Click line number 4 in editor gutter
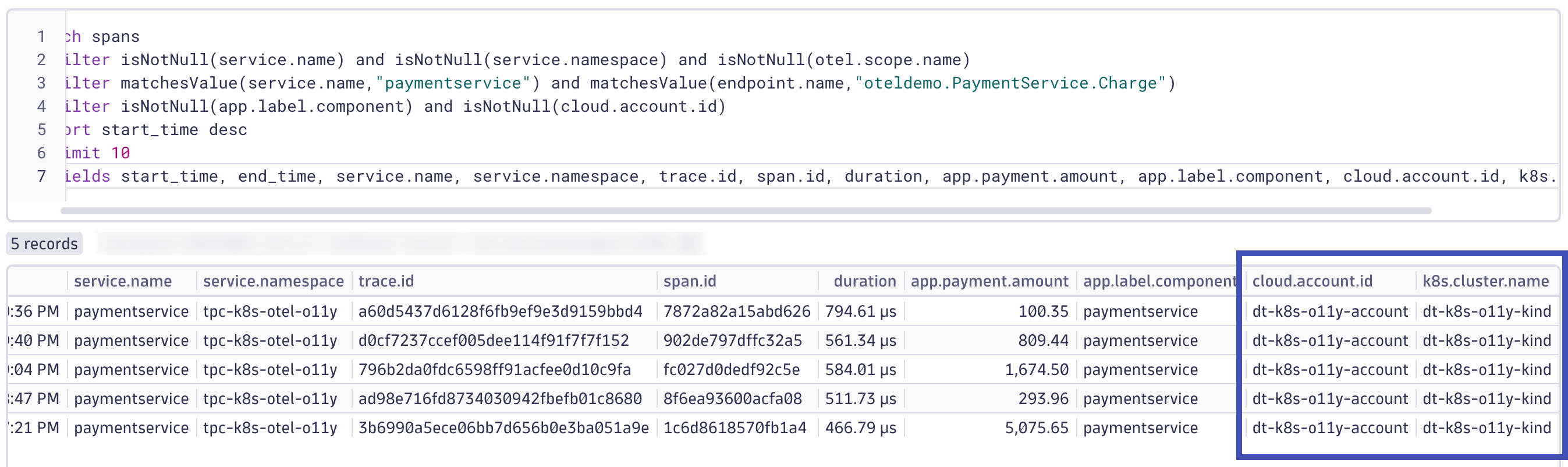The height and width of the screenshot is (467, 1568). point(41,107)
